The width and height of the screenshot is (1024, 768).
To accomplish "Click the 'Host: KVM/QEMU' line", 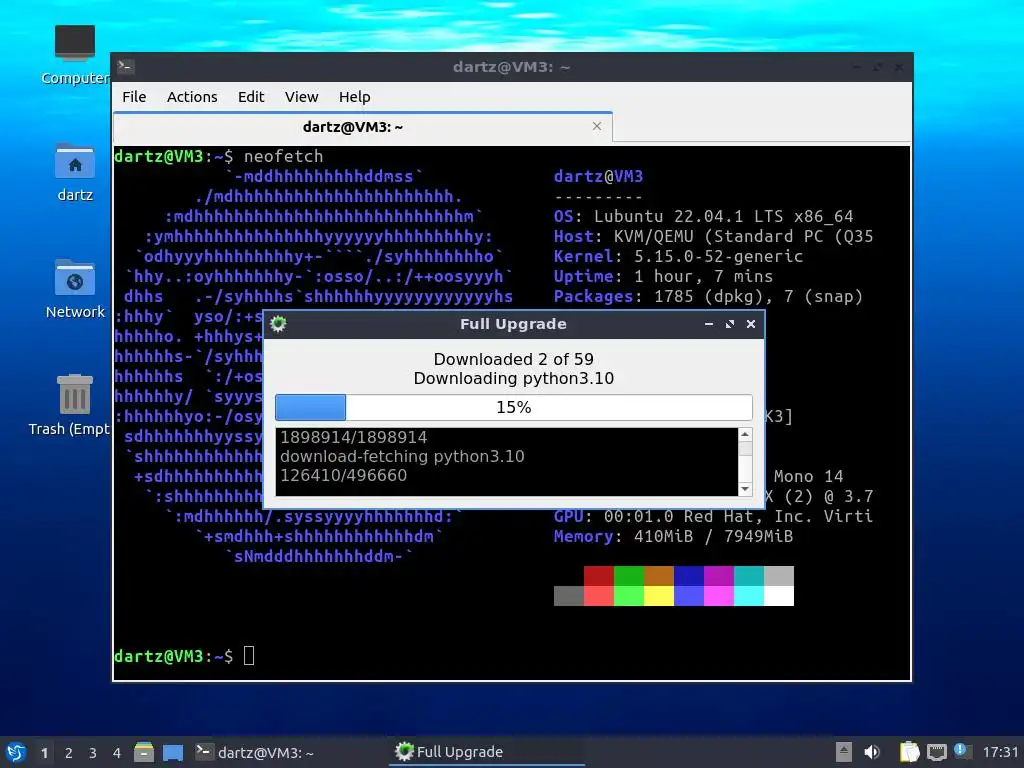I will (x=714, y=236).
